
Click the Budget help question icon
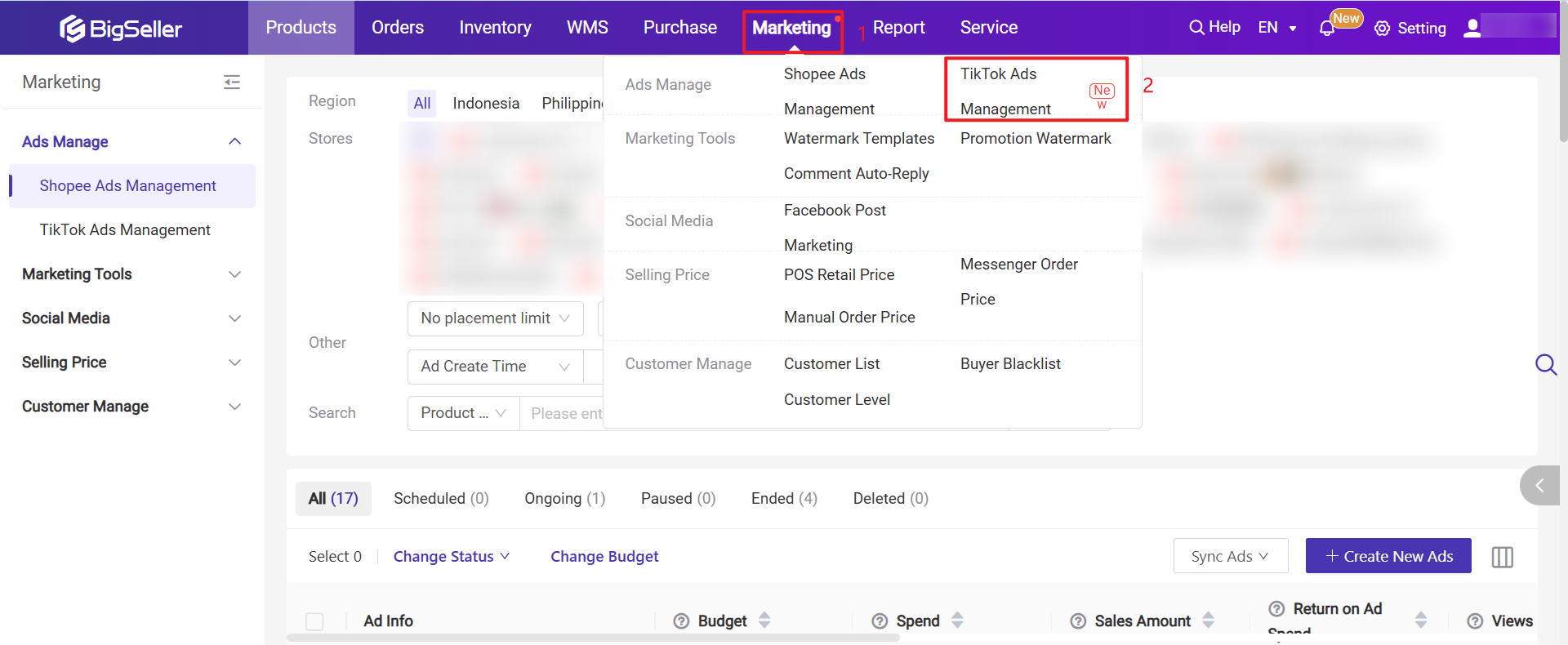pyautogui.click(x=681, y=621)
